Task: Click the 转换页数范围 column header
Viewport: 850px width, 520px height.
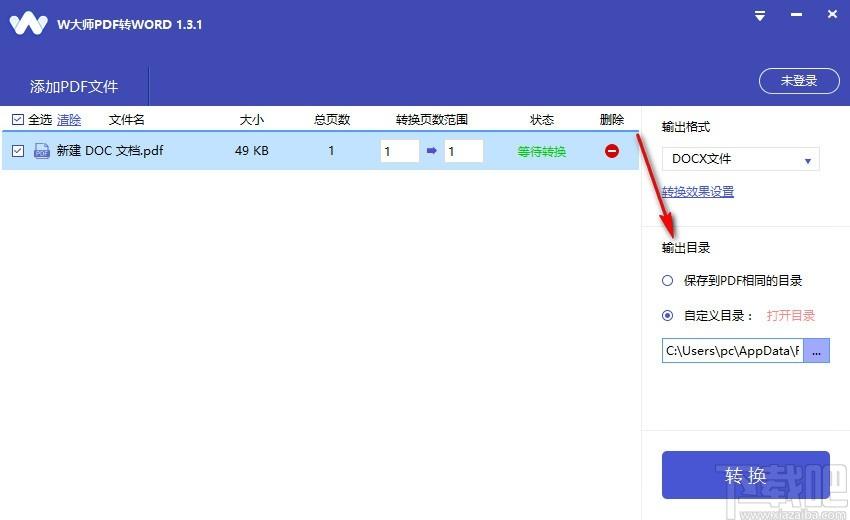Action: 432,120
